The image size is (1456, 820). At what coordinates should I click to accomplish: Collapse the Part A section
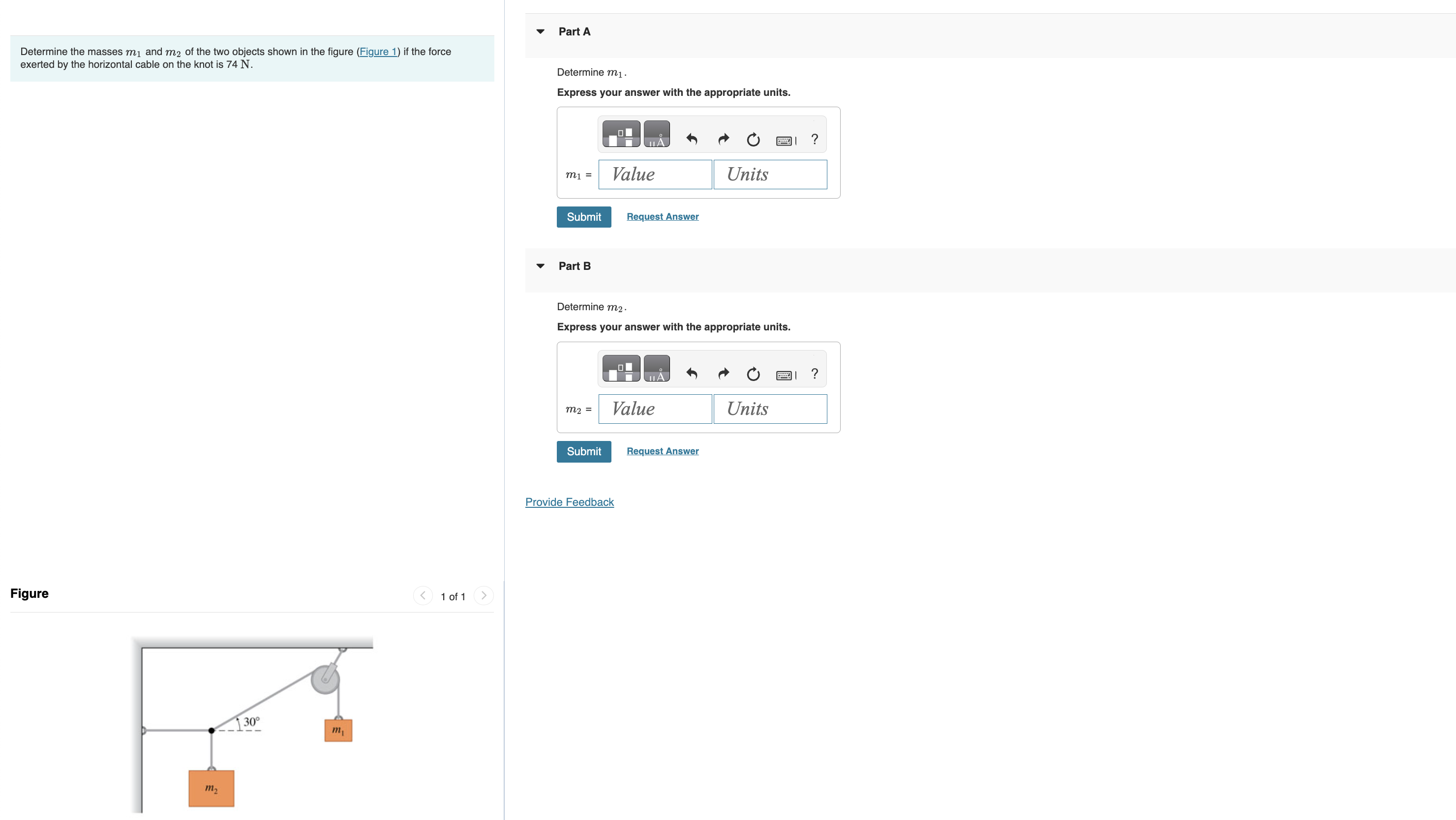[x=541, y=31]
